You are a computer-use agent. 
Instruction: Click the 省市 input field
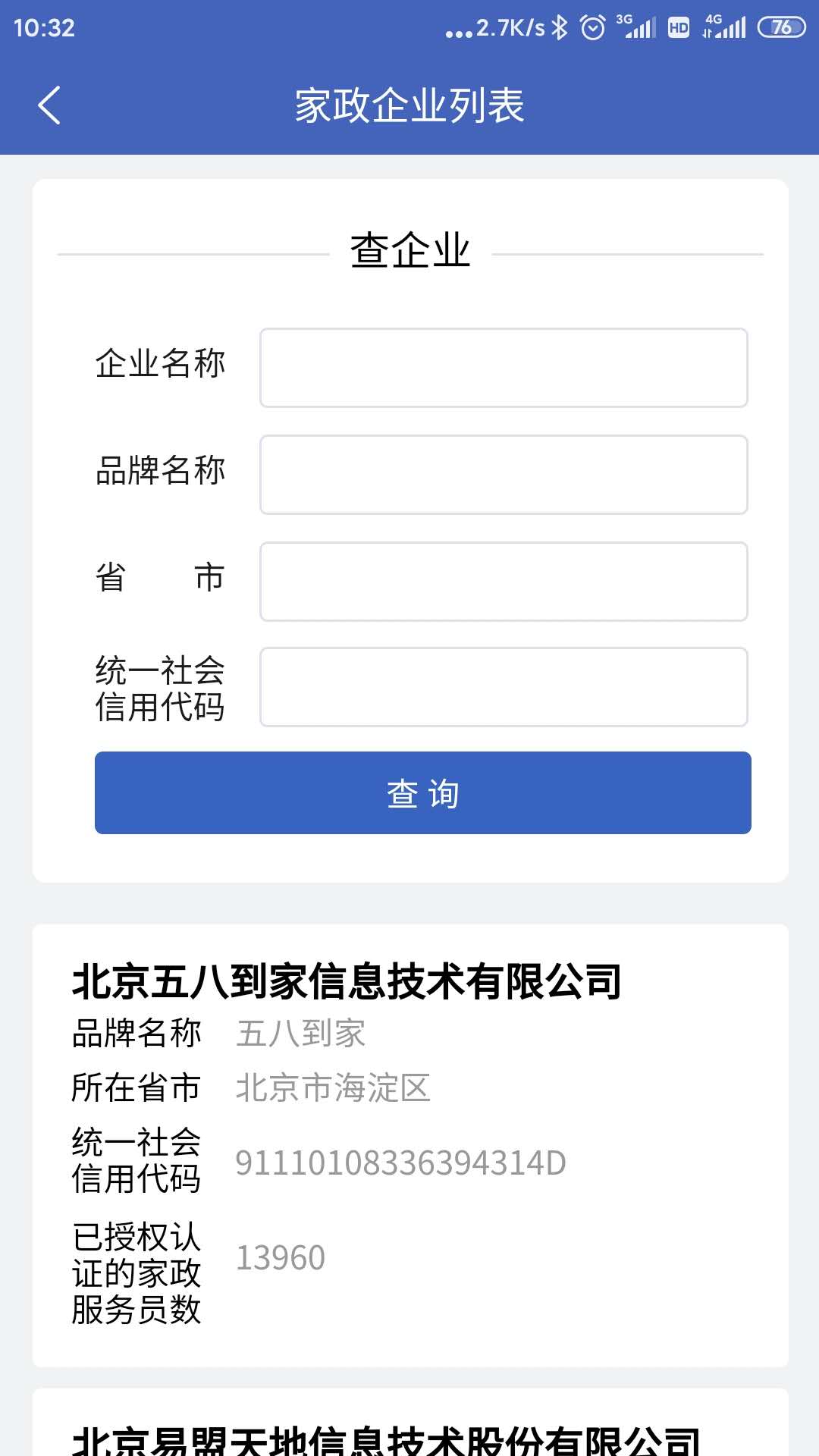click(x=503, y=581)
